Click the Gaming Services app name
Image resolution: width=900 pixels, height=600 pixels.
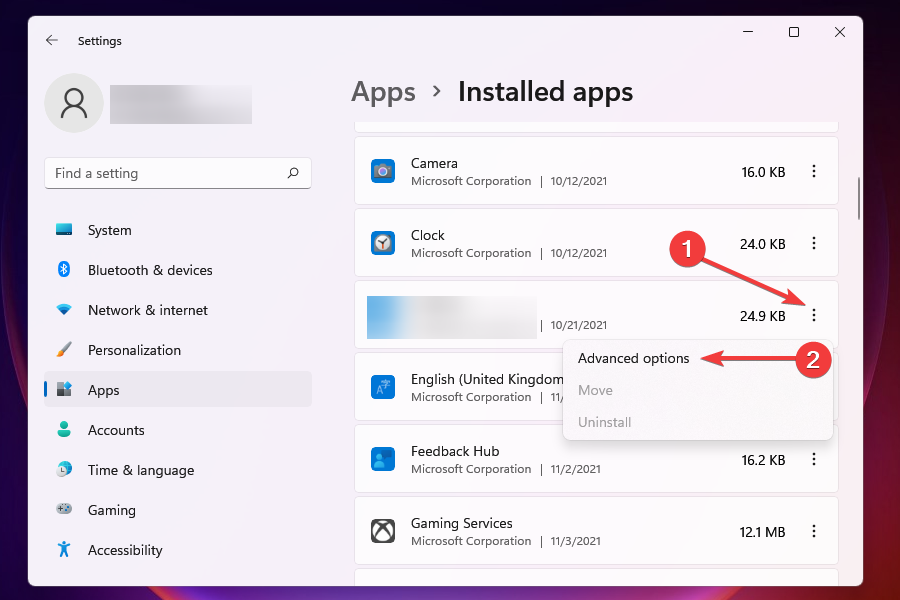461,523
